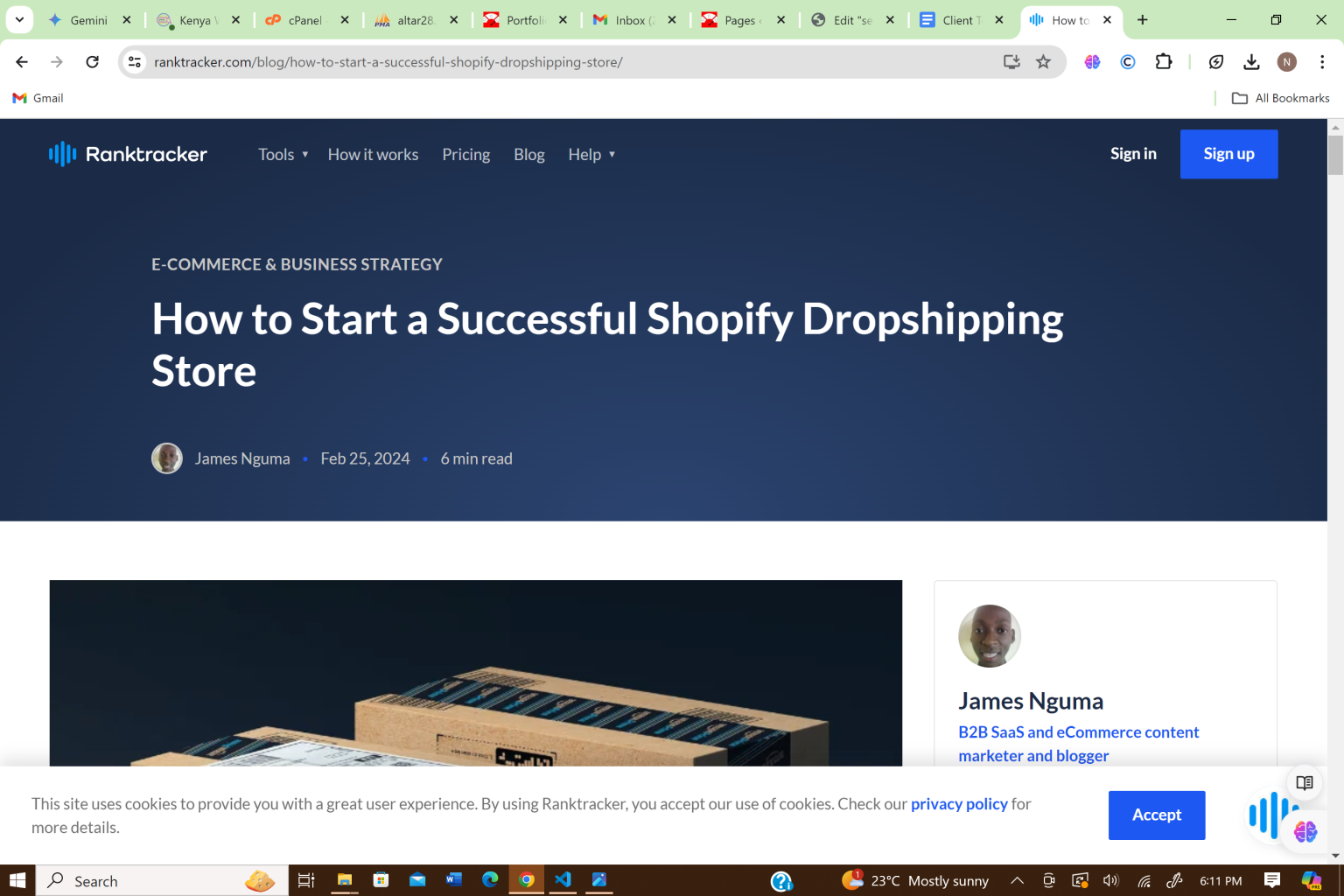Open the copyright-symbol extension icon
Image resolution: width=1344 pixels, height=896 pixels.
click(x=1128, y=62)
